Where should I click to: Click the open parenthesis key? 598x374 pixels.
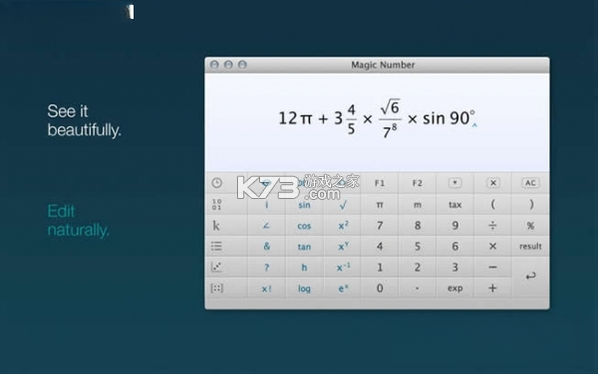click(493, 205)
